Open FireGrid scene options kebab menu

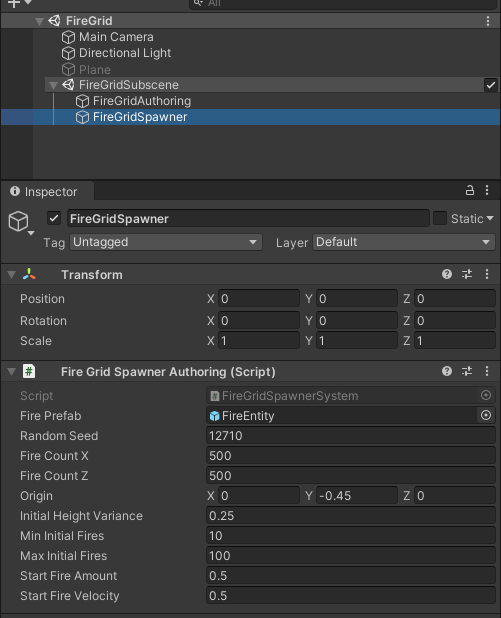pyautogui.click(x=488, y=21)
